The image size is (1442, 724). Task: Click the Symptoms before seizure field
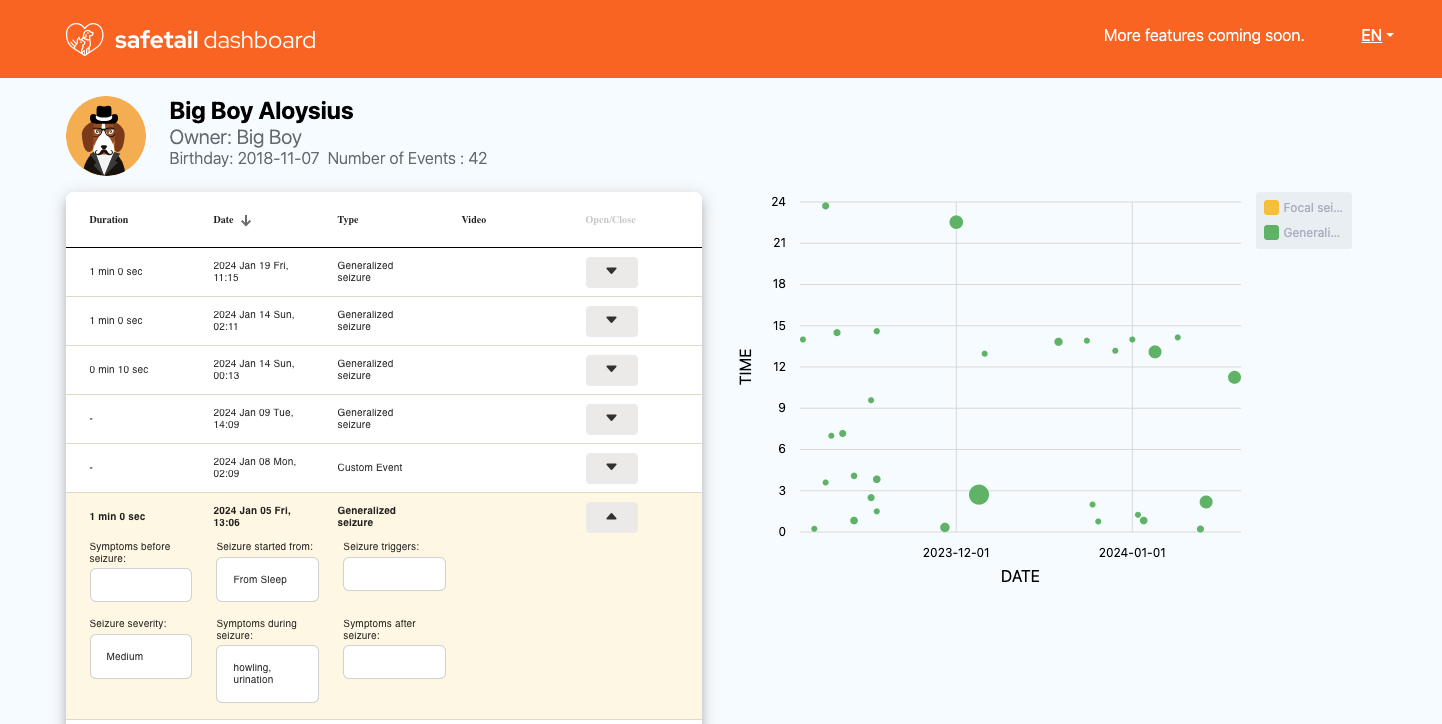click(140, 585)
